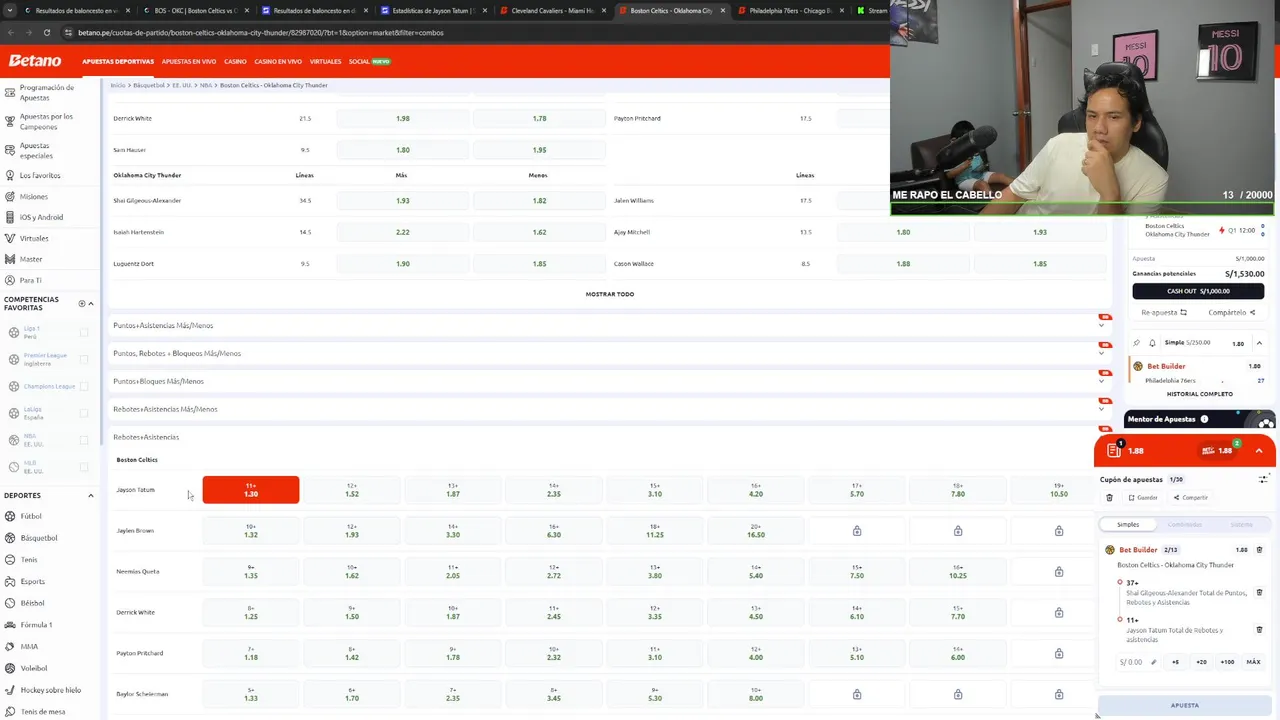
Task: Collapse the Deportes section
Action: [91, 496]
